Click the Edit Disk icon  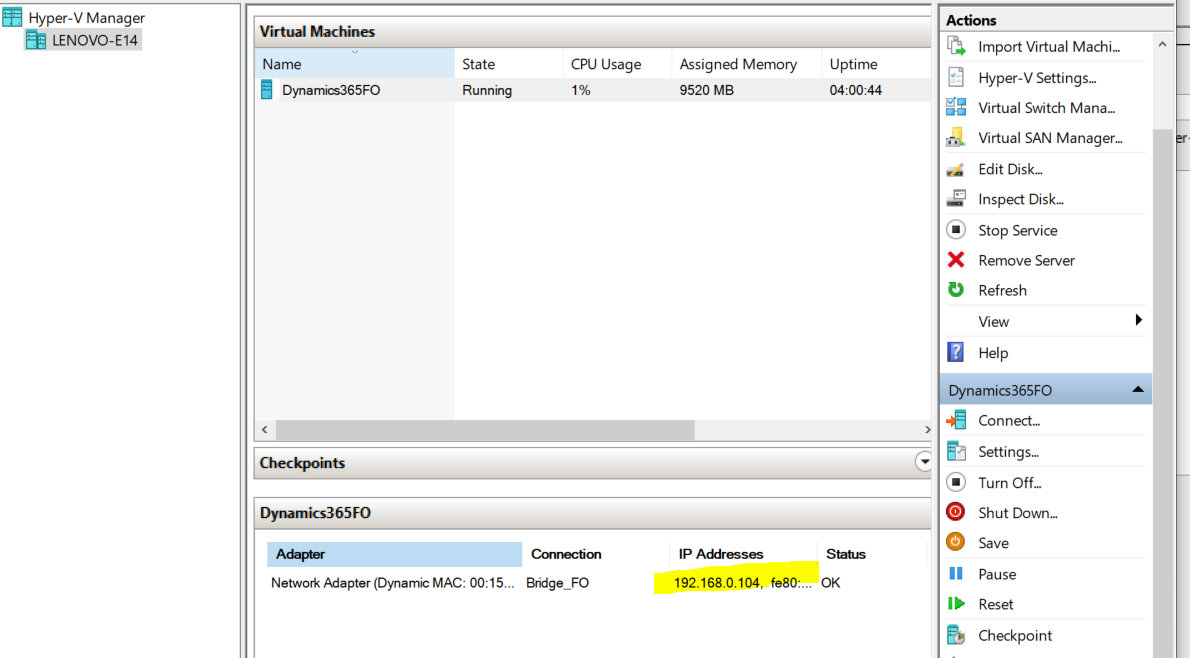[956, 168]
